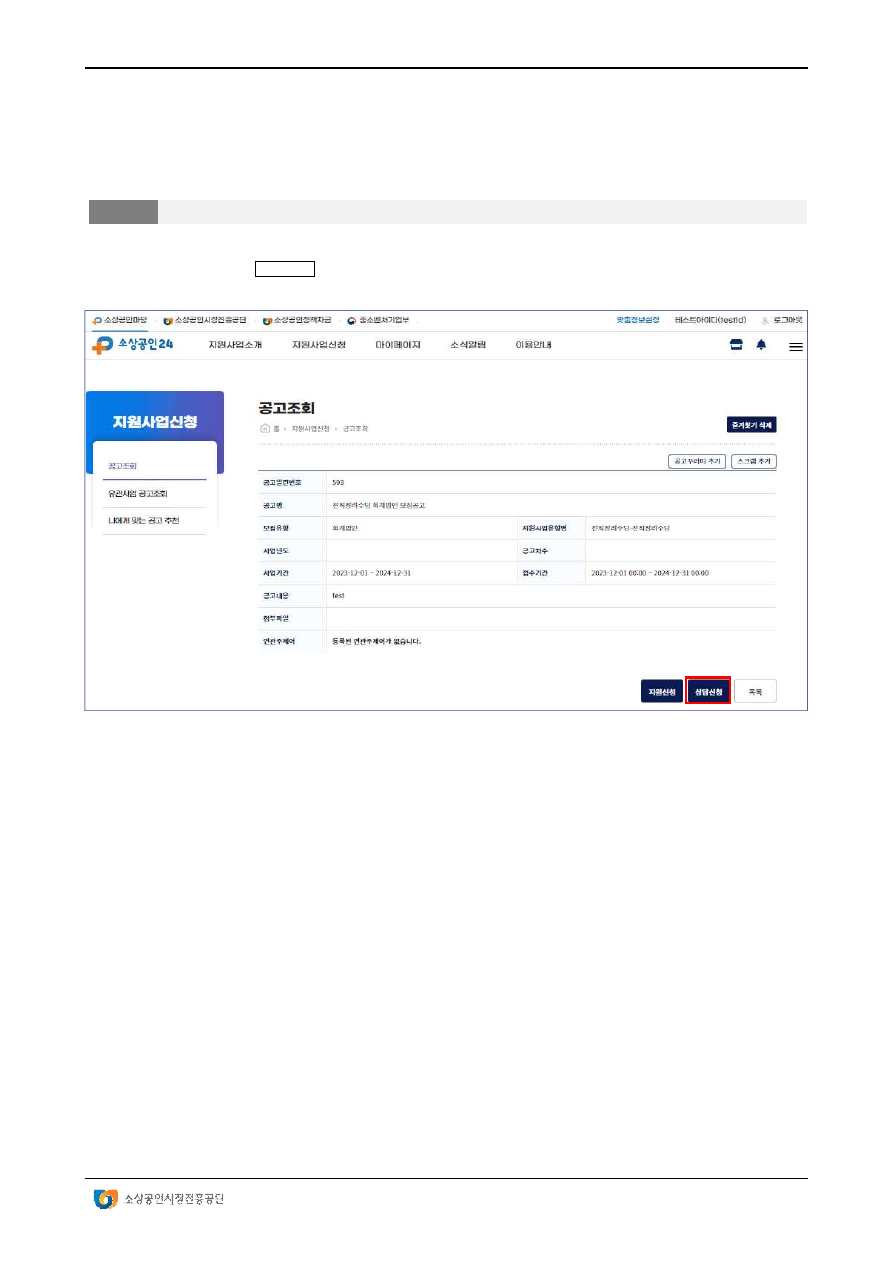Open 지원사업소개 menu
The image size is (893, 1262).
tap(235, 345)
